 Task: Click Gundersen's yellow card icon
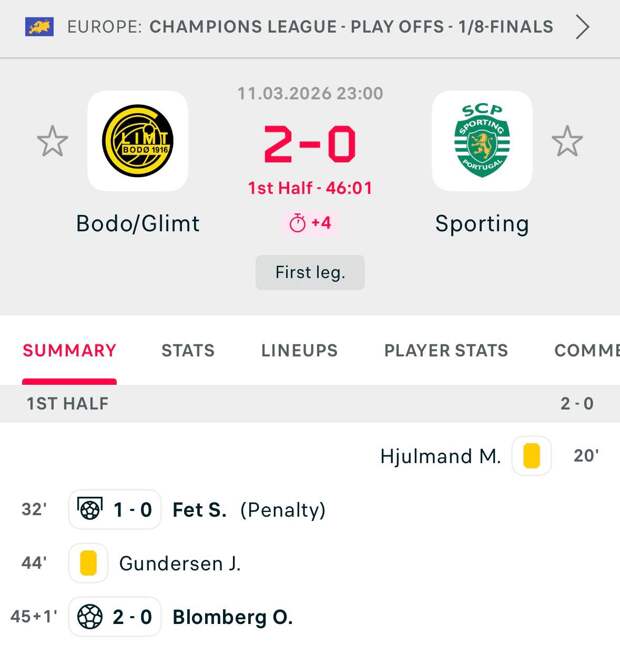[88, 564]
